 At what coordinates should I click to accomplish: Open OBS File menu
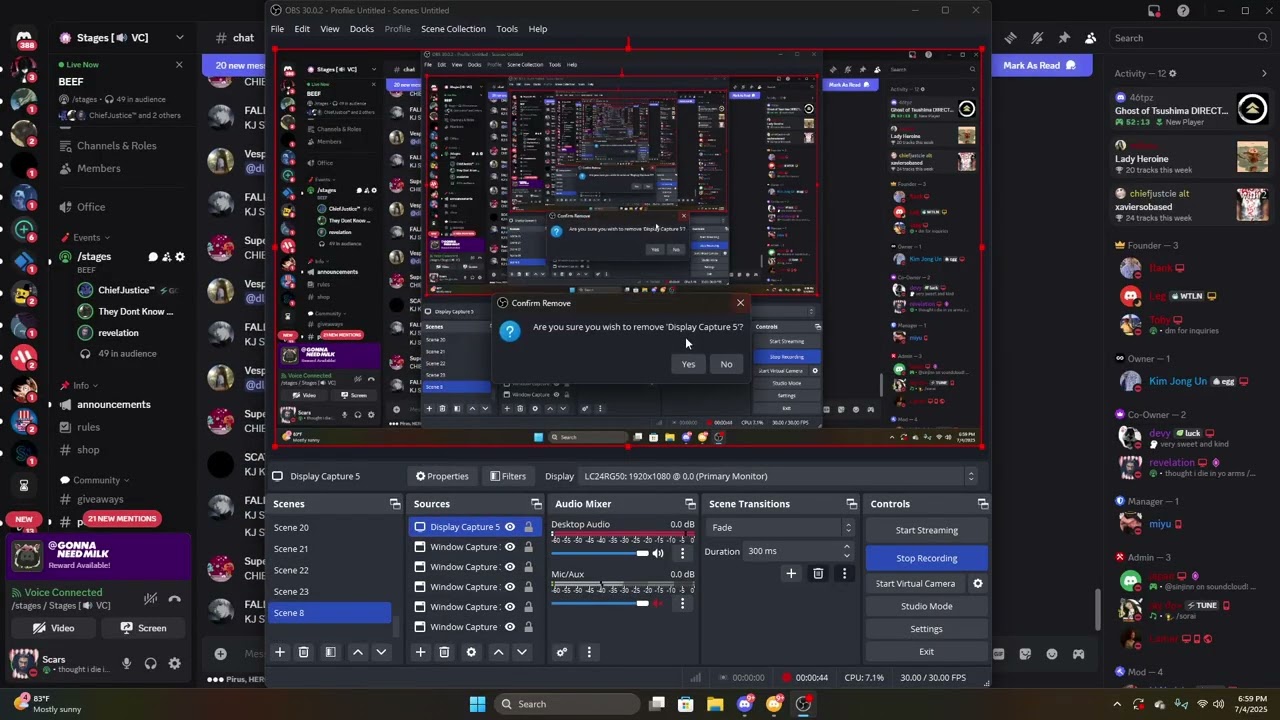pos(277,29)
